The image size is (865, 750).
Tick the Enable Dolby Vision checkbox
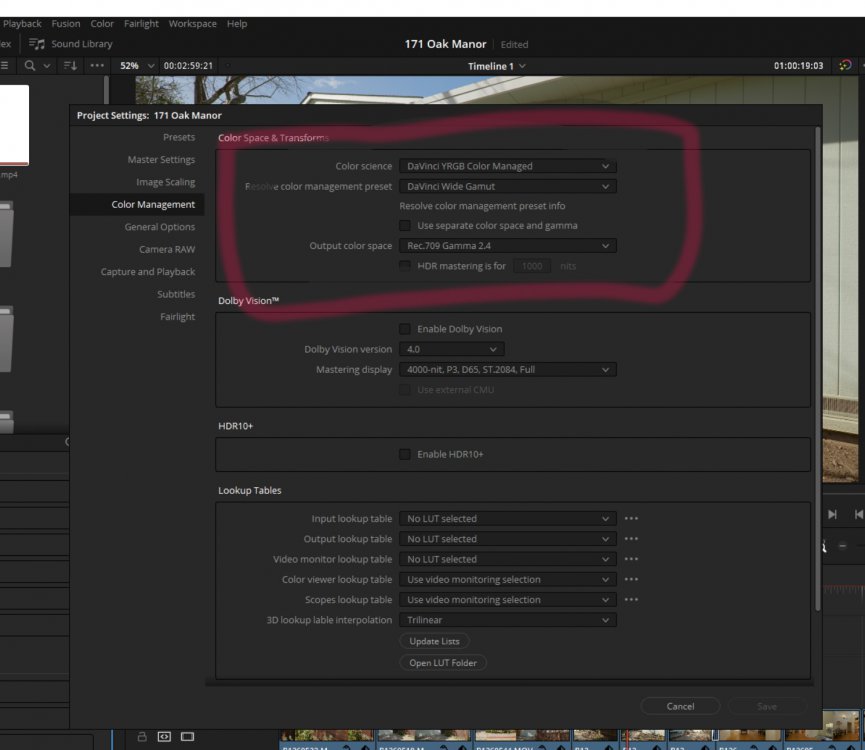[x=405, y=329]
